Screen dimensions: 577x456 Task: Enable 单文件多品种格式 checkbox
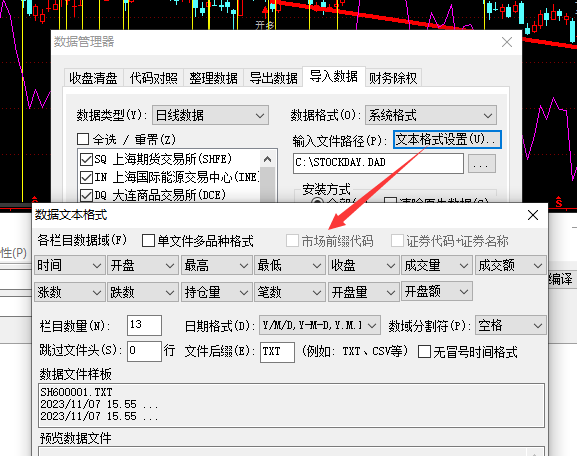[x=148, y=241]
